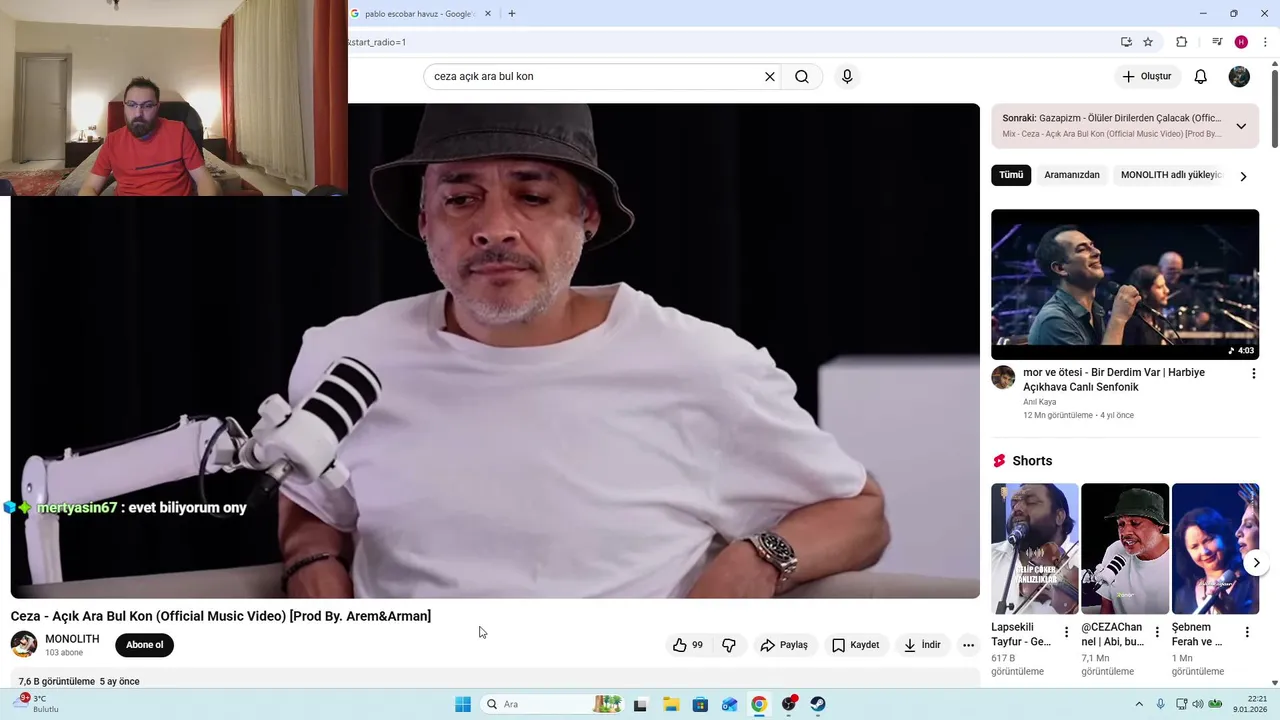This screenshot has height=720, width=1280.
Task: Open taskbar clock and date
Action: coord(1251,704)
